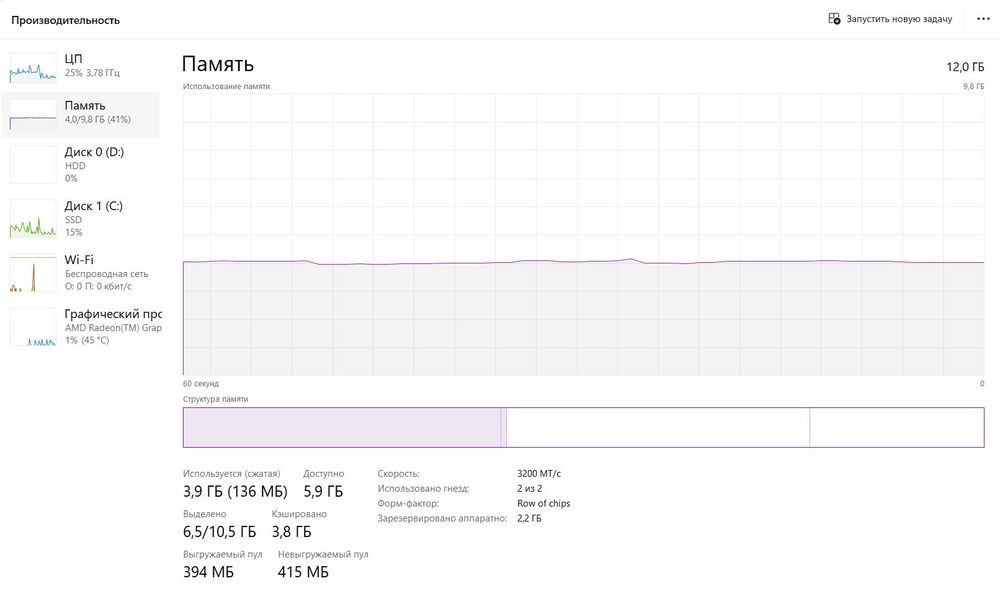This screenshot has height=592, width=1000.
Task: Open the three-dot more options menu
Action: tap(982, 19)
